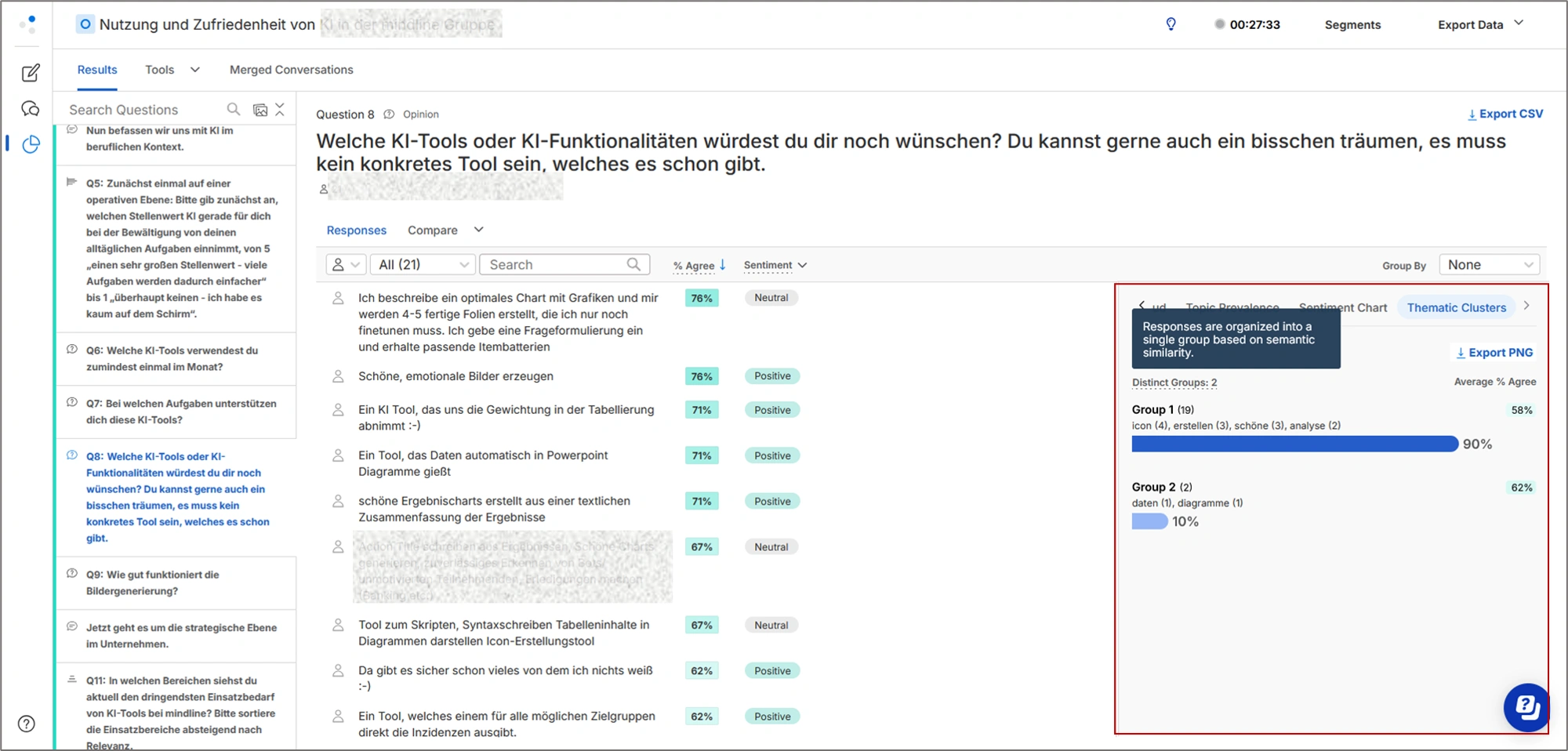Screen dimensions: 1568x751
Task: Click the edit pencil icon in left sidebar
Action: point(31,73)
